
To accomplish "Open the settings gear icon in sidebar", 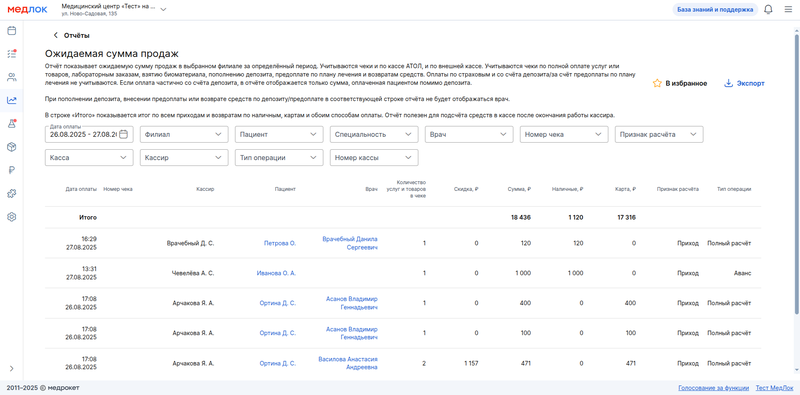I will [11, 217].
